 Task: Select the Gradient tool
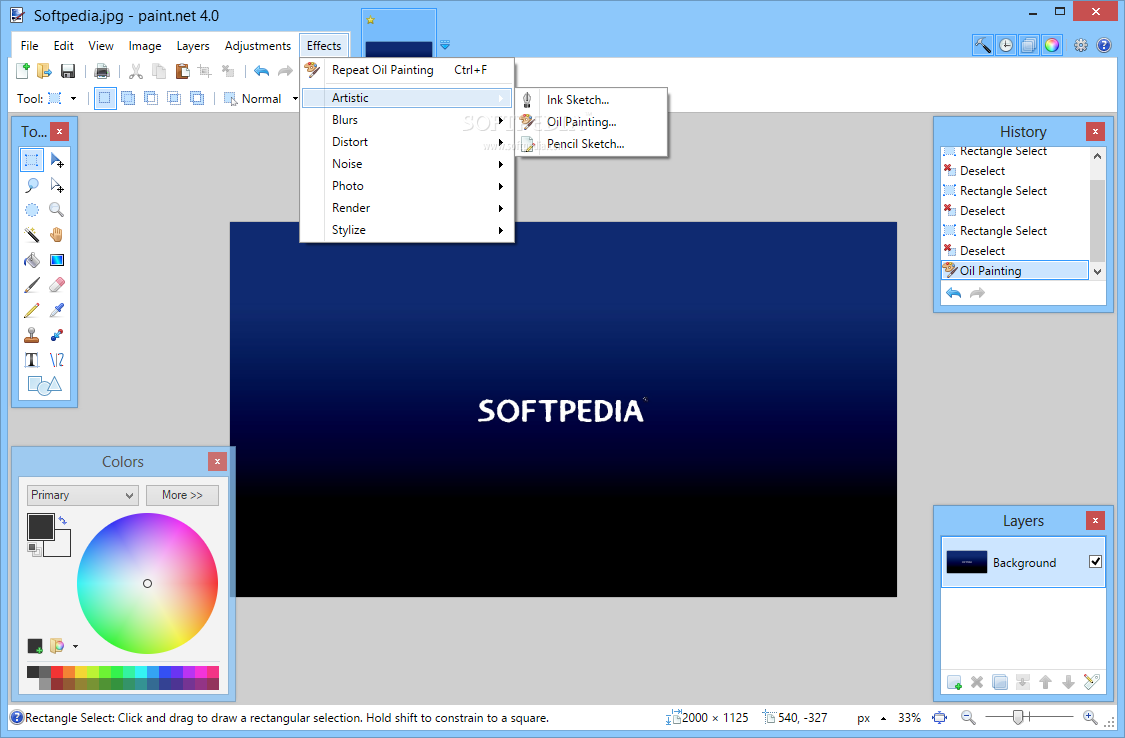click(57, 260)
